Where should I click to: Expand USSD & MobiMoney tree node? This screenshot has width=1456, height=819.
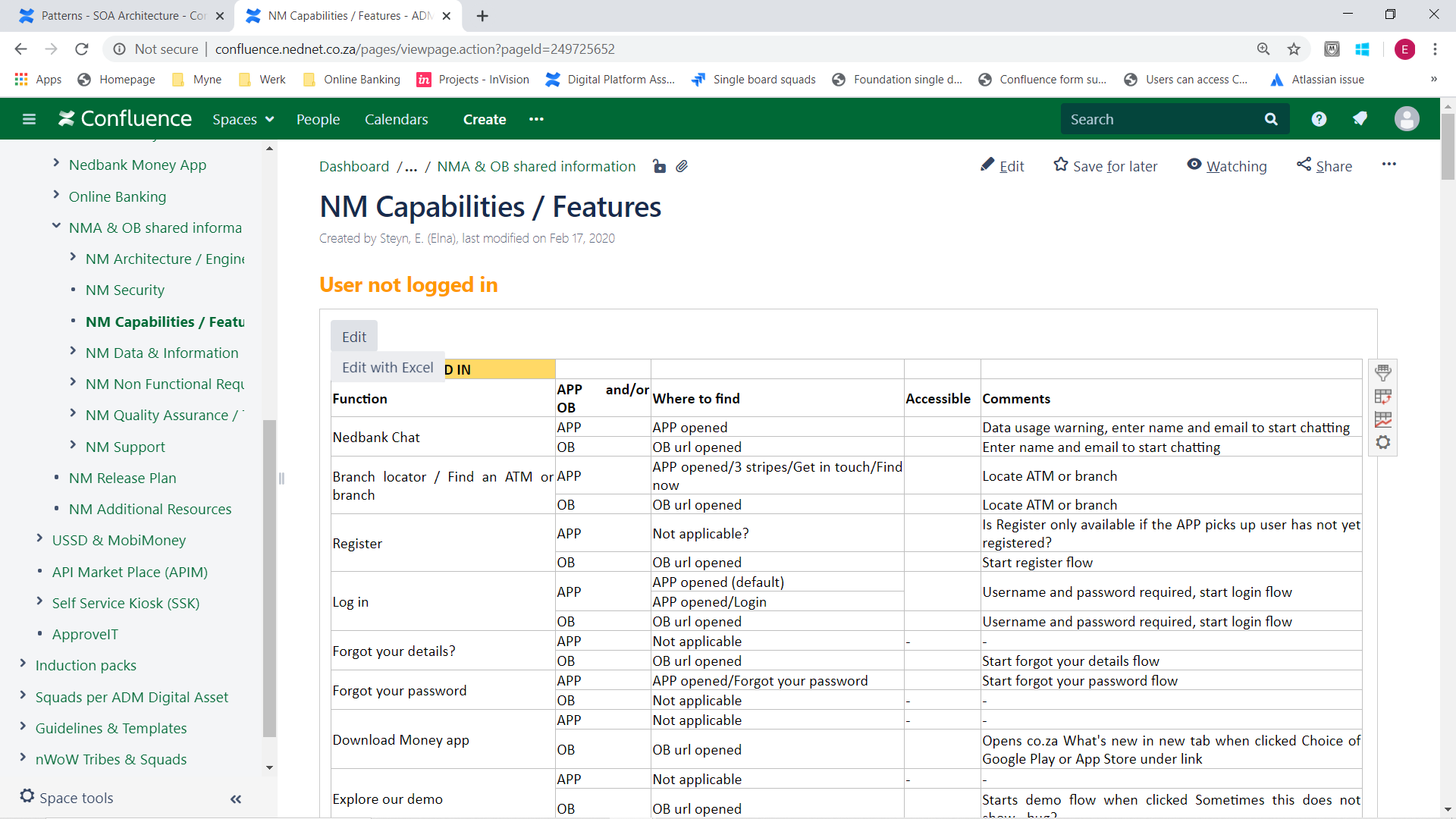pyautogui.click(x=39, y=538)
